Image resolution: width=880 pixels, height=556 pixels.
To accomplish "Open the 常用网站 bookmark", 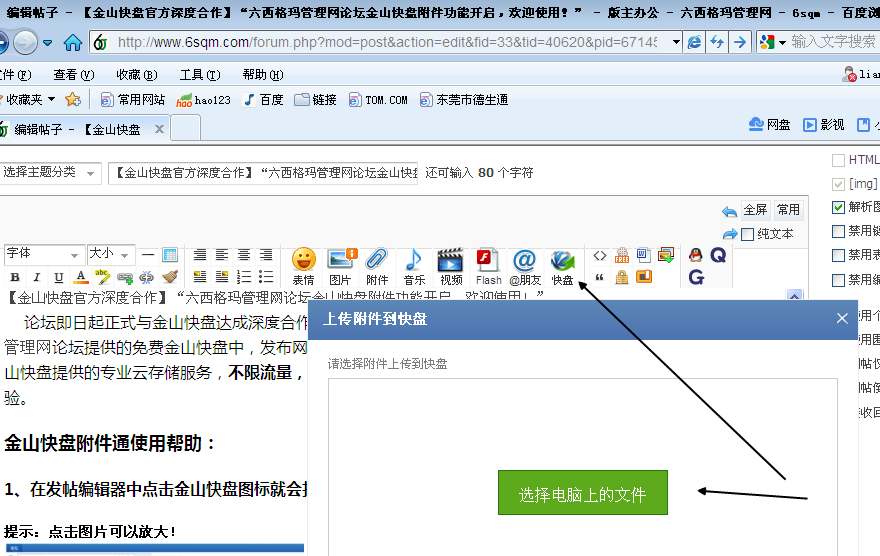I will 132,100.
